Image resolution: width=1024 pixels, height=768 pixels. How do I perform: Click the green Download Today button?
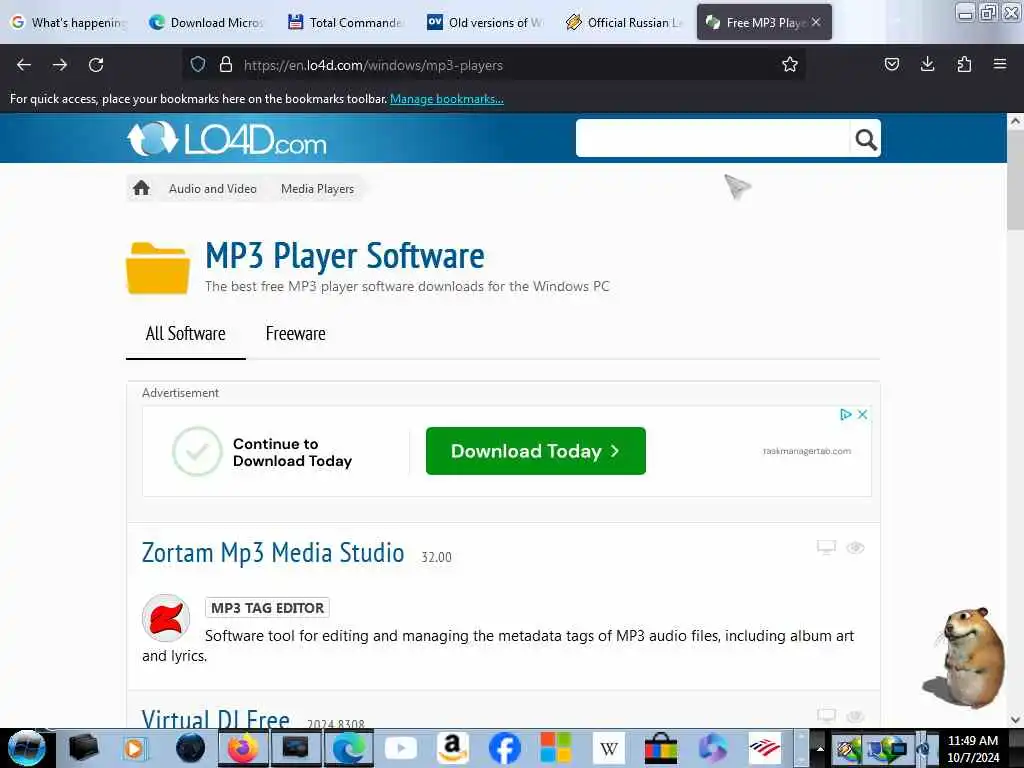pos(536,451)
